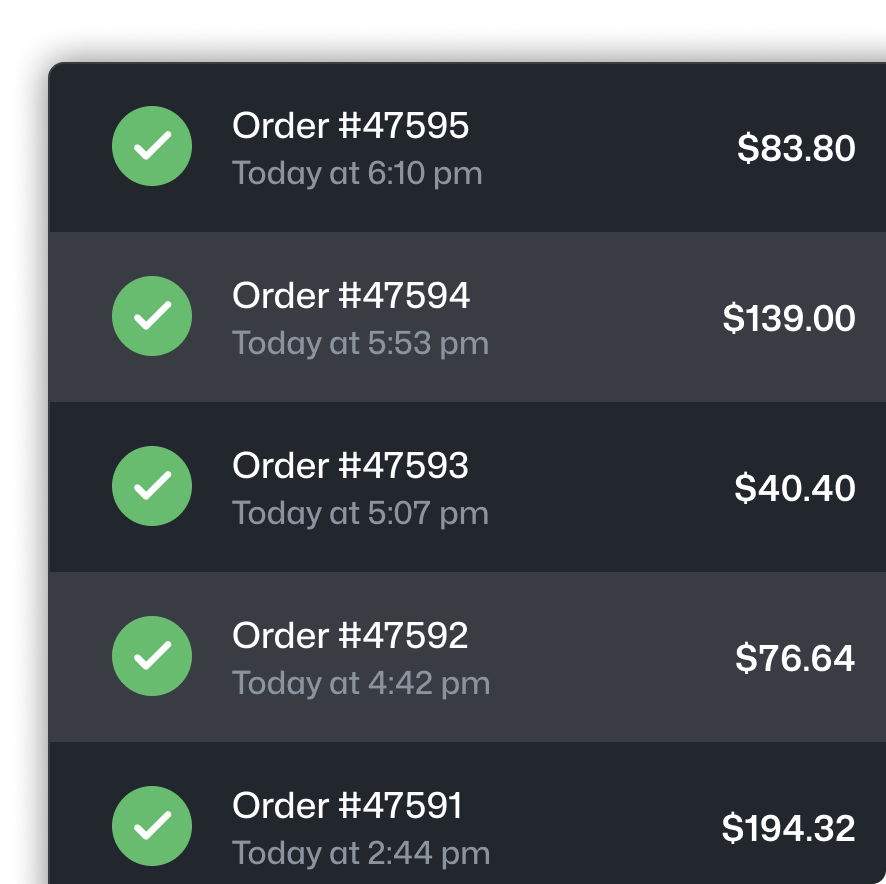Click the $40.40 order amount
The height and width of the screenshot is (884, 886).
click(794, 488)
